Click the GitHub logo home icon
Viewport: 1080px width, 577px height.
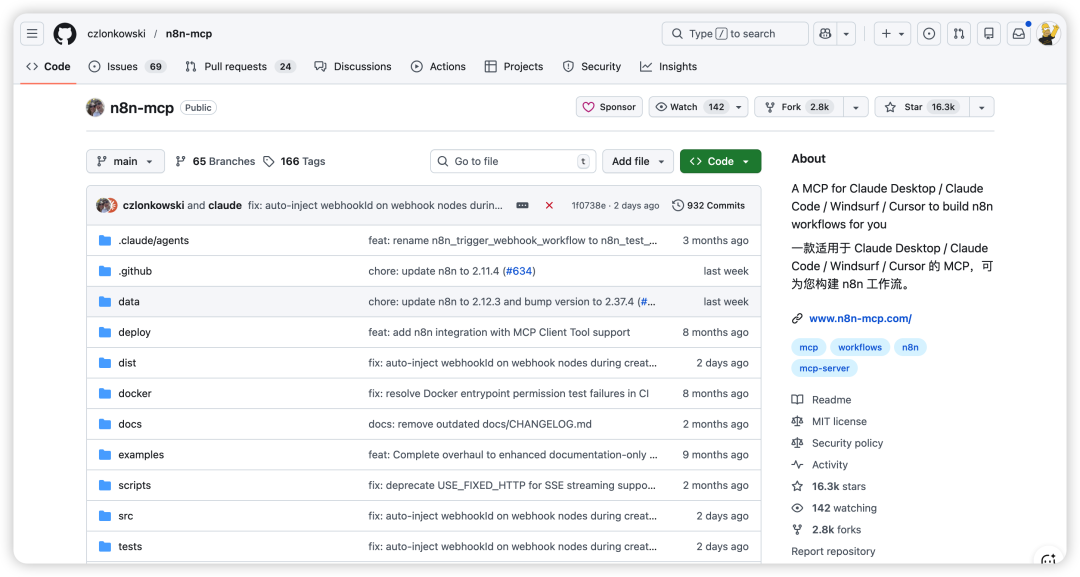point(65,34)
